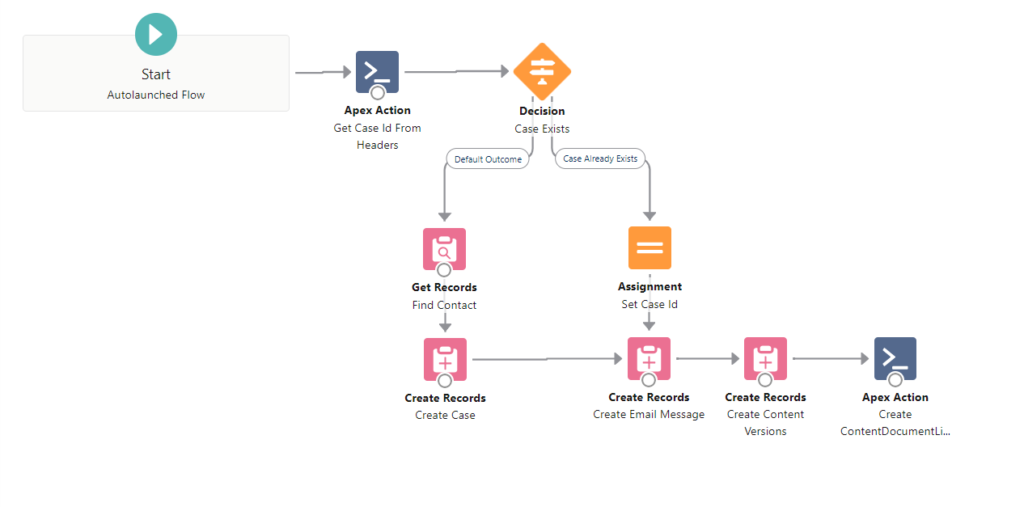Click connector node under Create ContentDocumentLi... icon
The width and height of the screenshot is (1024, 507).
tap(895, 380)
